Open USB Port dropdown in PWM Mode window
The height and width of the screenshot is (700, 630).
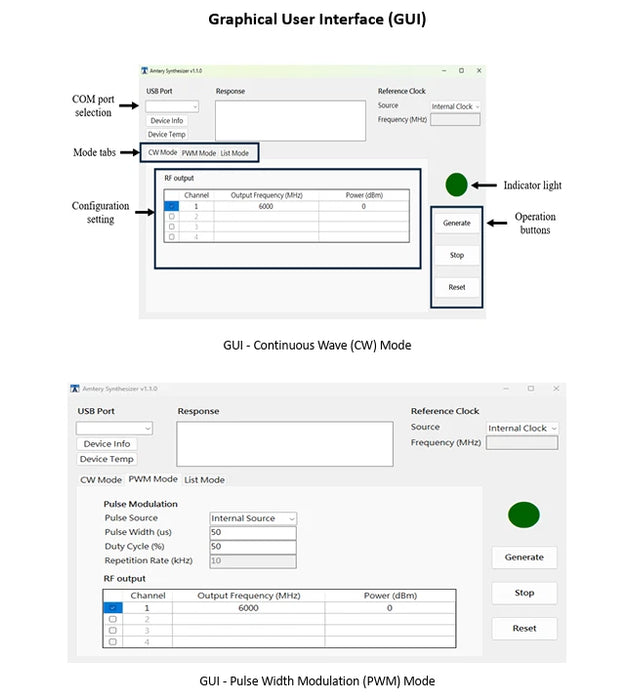(x=114, y=428)
